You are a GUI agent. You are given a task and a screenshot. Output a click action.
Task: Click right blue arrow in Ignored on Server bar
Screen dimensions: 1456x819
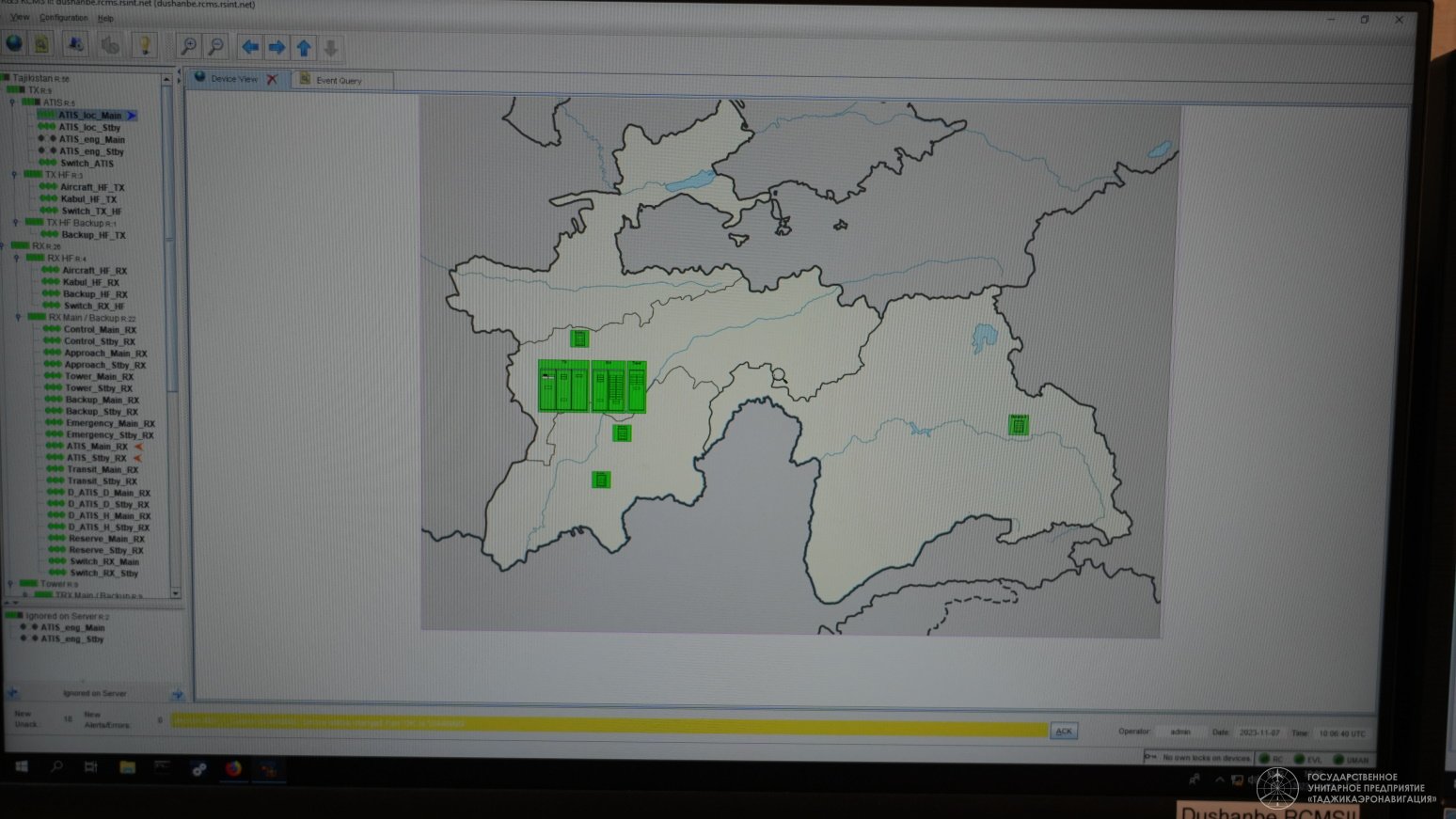pyautogui.click(x=177, y=694)
